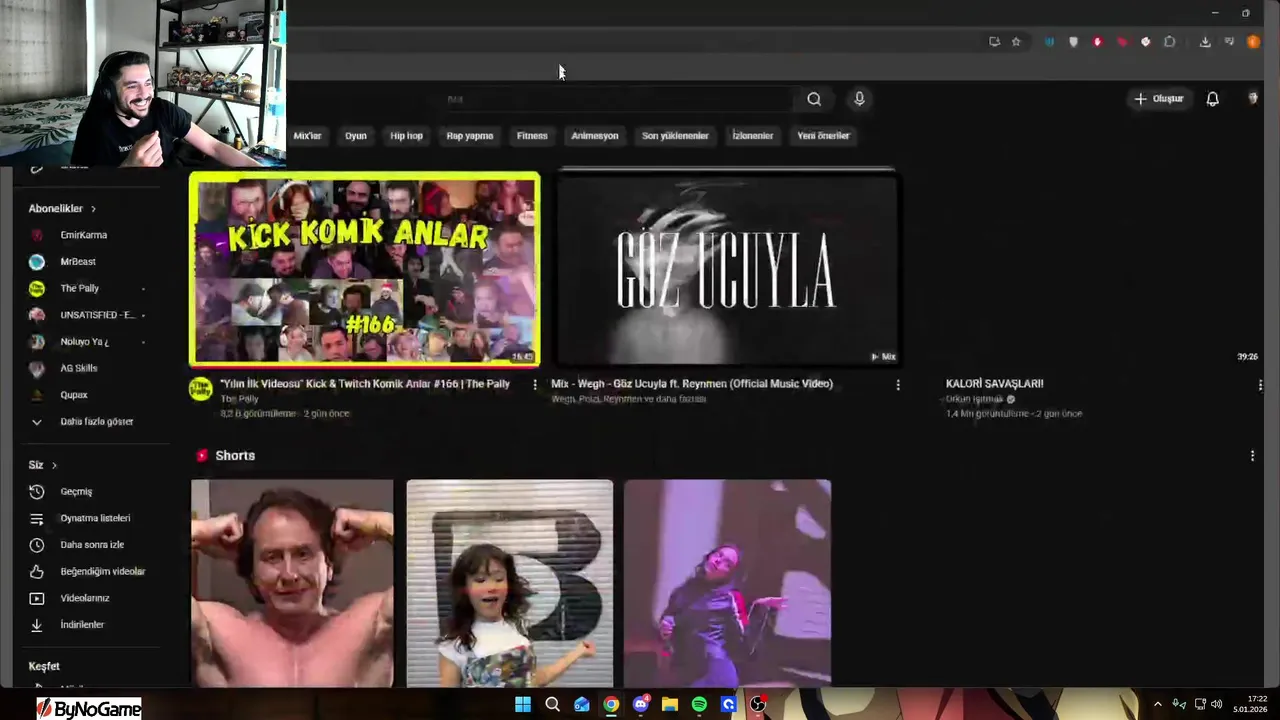
Task: Select the Mix'ler filter chip
Action: 308,136
